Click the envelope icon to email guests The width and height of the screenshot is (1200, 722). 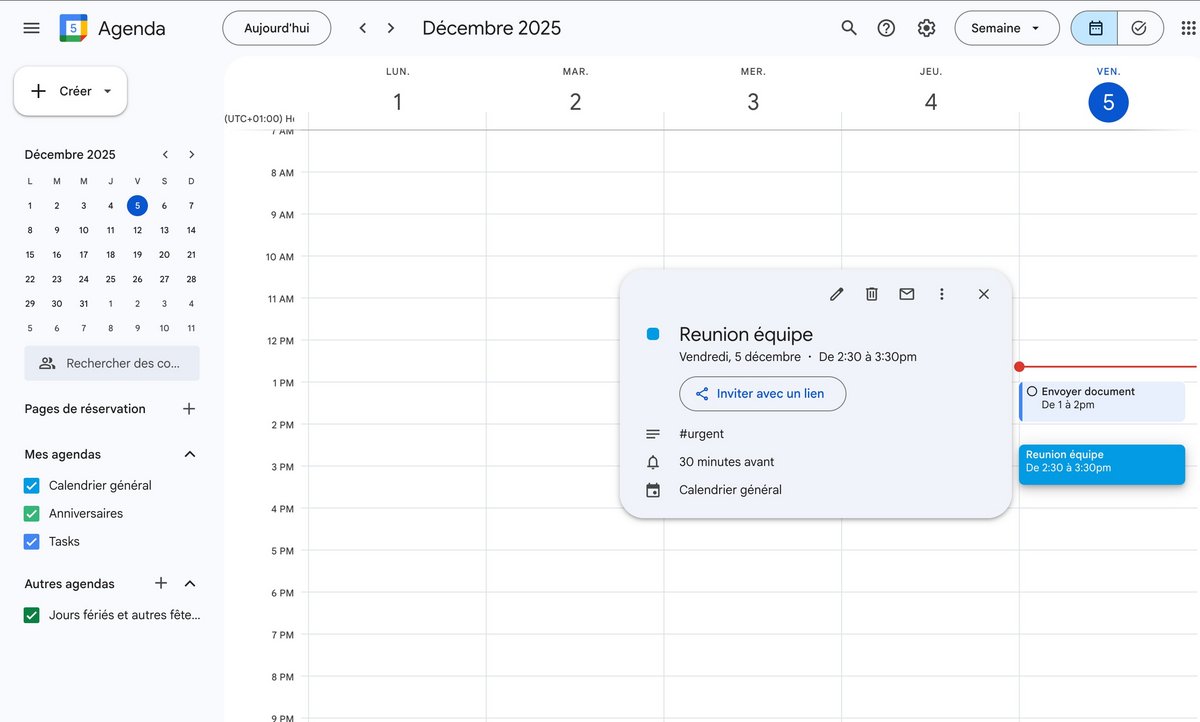[907, 294]
